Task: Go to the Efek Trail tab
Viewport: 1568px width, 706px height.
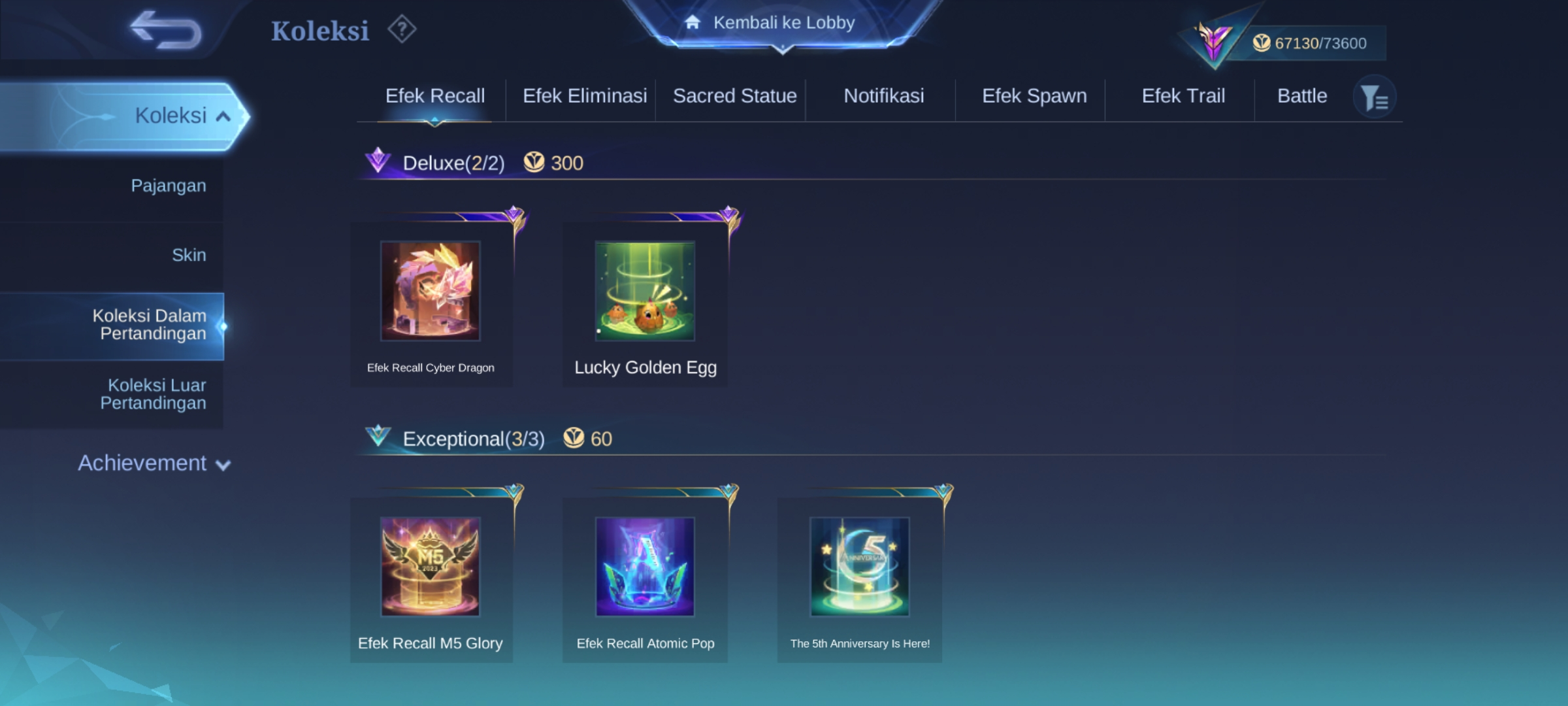Action: pyautogui.click(x=1183, y=96)
